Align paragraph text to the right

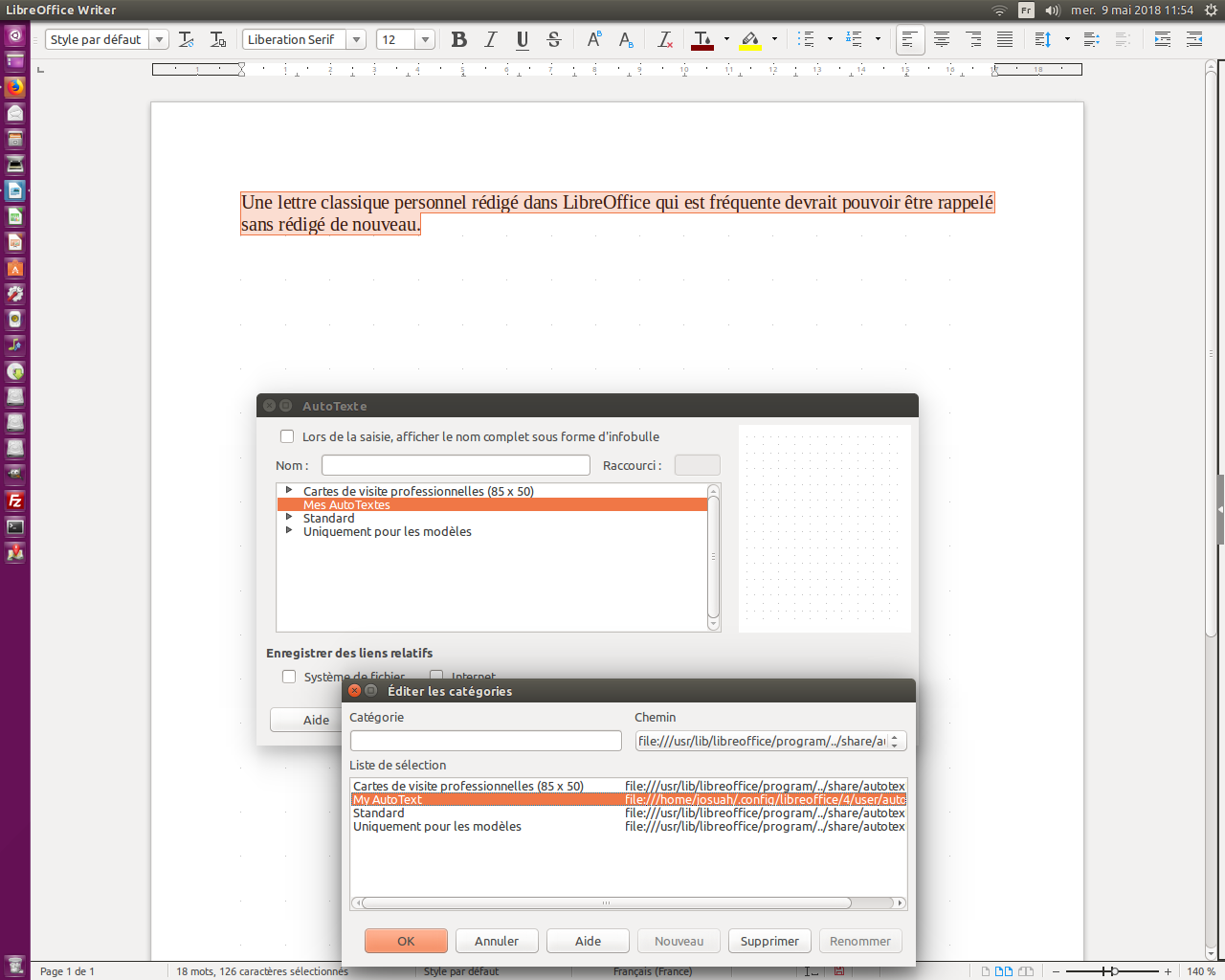pos(973,39)
